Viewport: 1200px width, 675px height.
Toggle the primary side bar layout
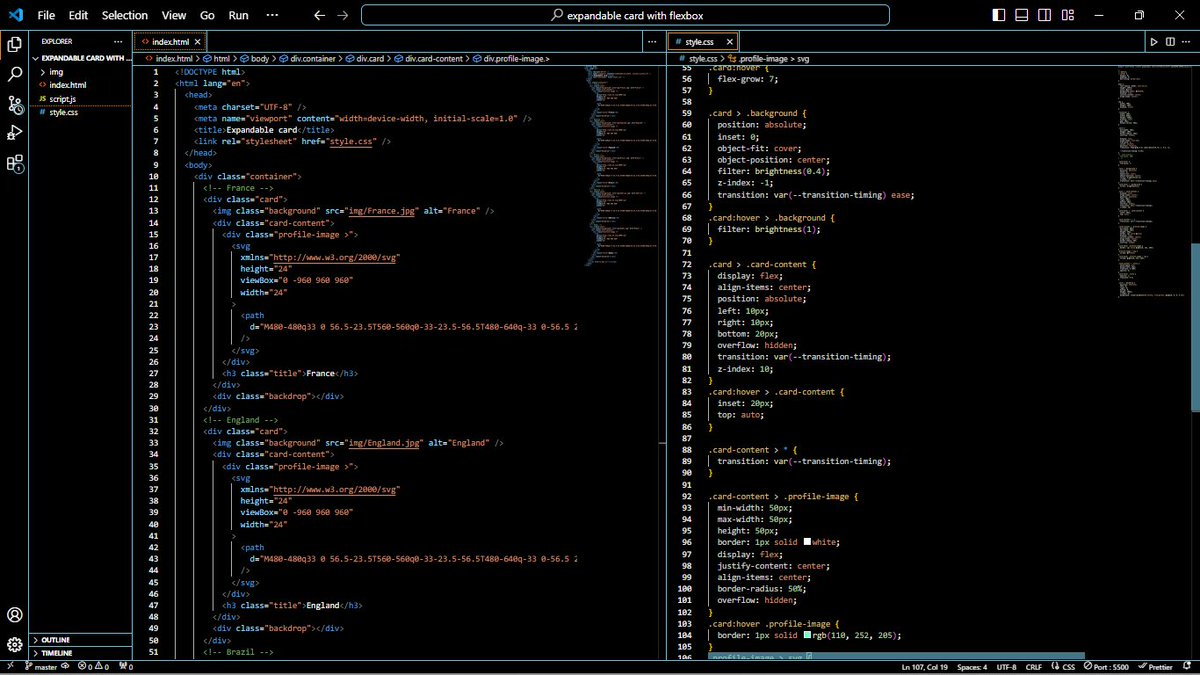[x=999, y=15]
